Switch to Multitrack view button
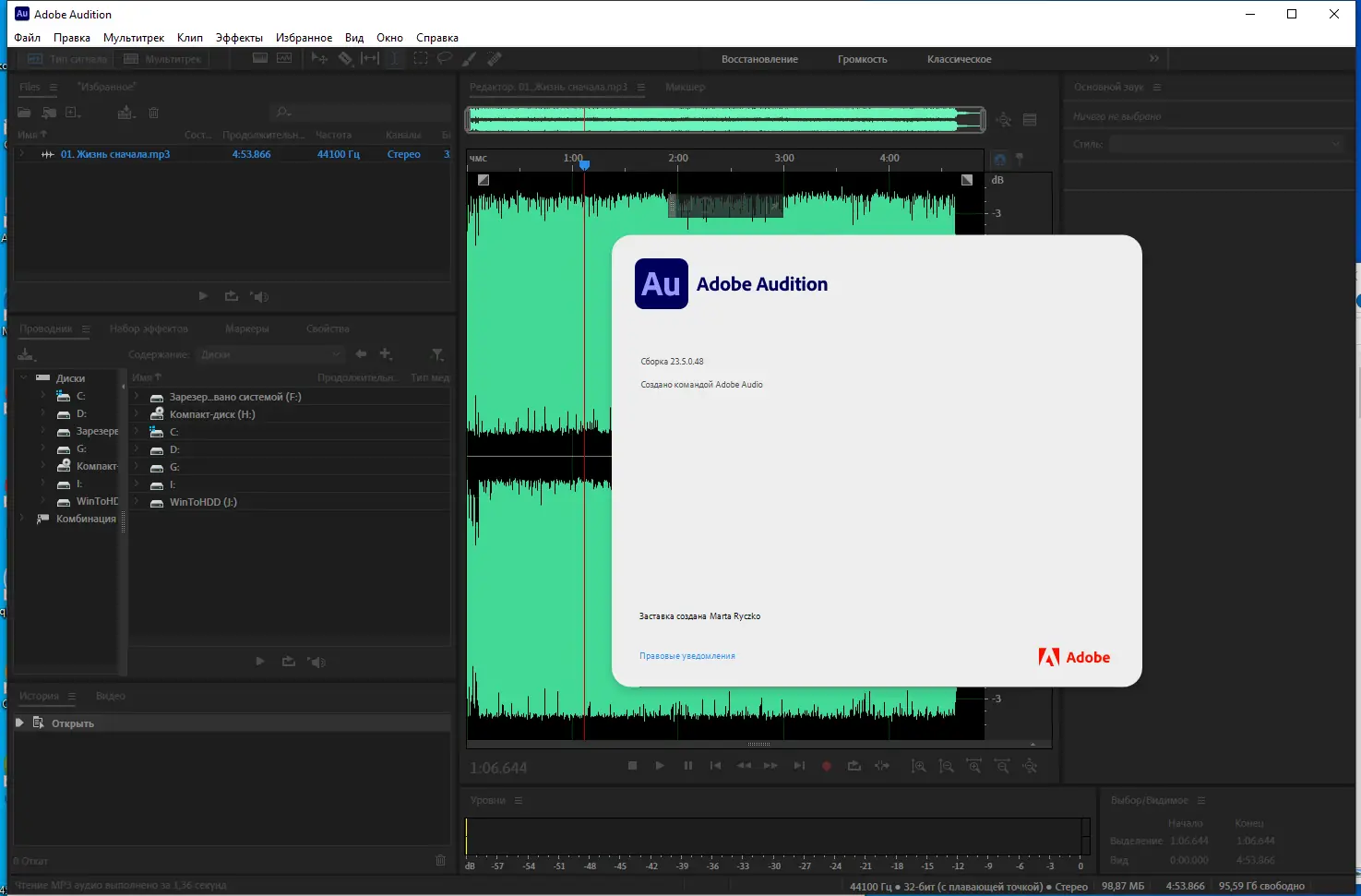The width and height of the screenshot is (1361, 896). point(163,59)
